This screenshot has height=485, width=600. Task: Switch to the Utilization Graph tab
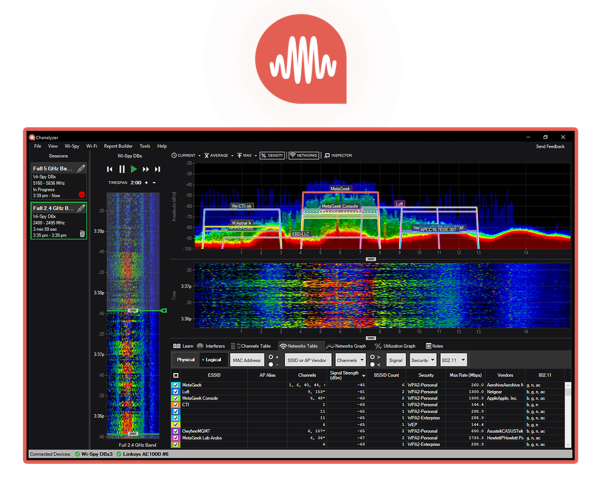click(396, 346)
